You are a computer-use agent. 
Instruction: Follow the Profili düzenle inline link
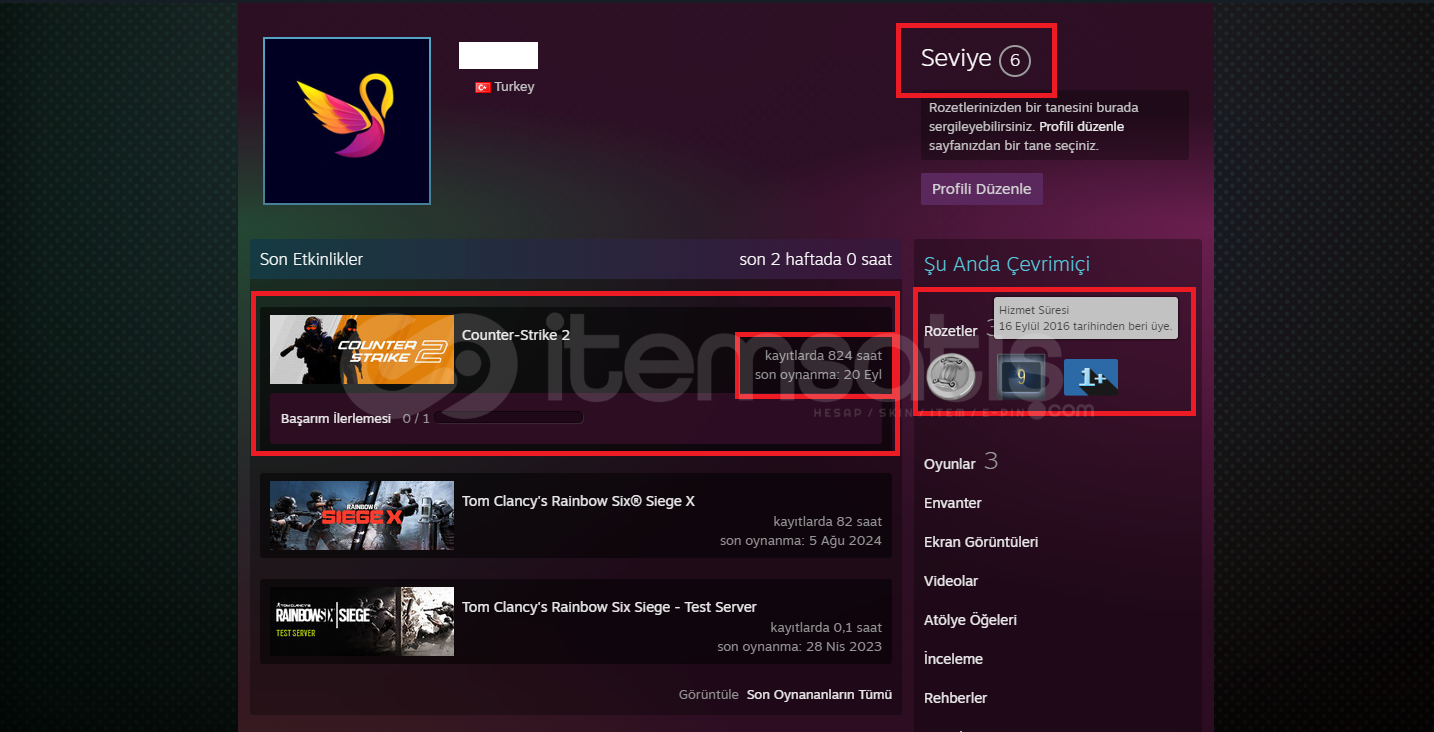[x=1082, y=127]
